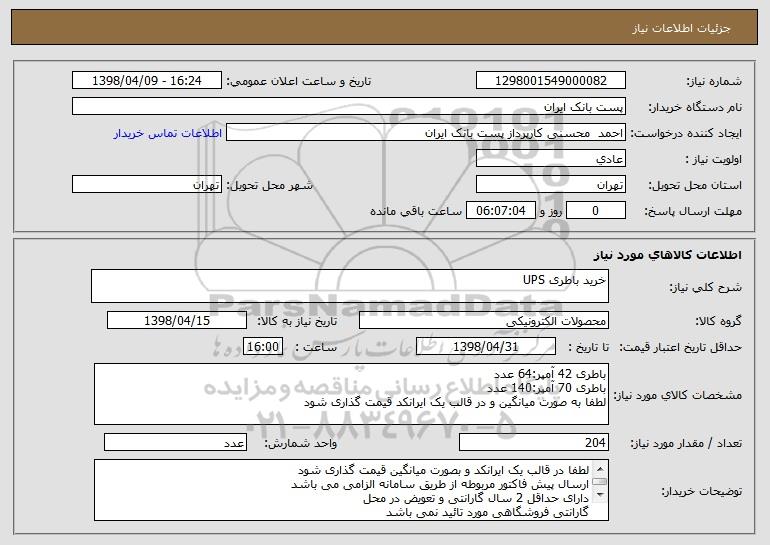Viewport: 770px width, 545px height.
Task: Click the label استان محل تحویل
Action: pos(695,186)
